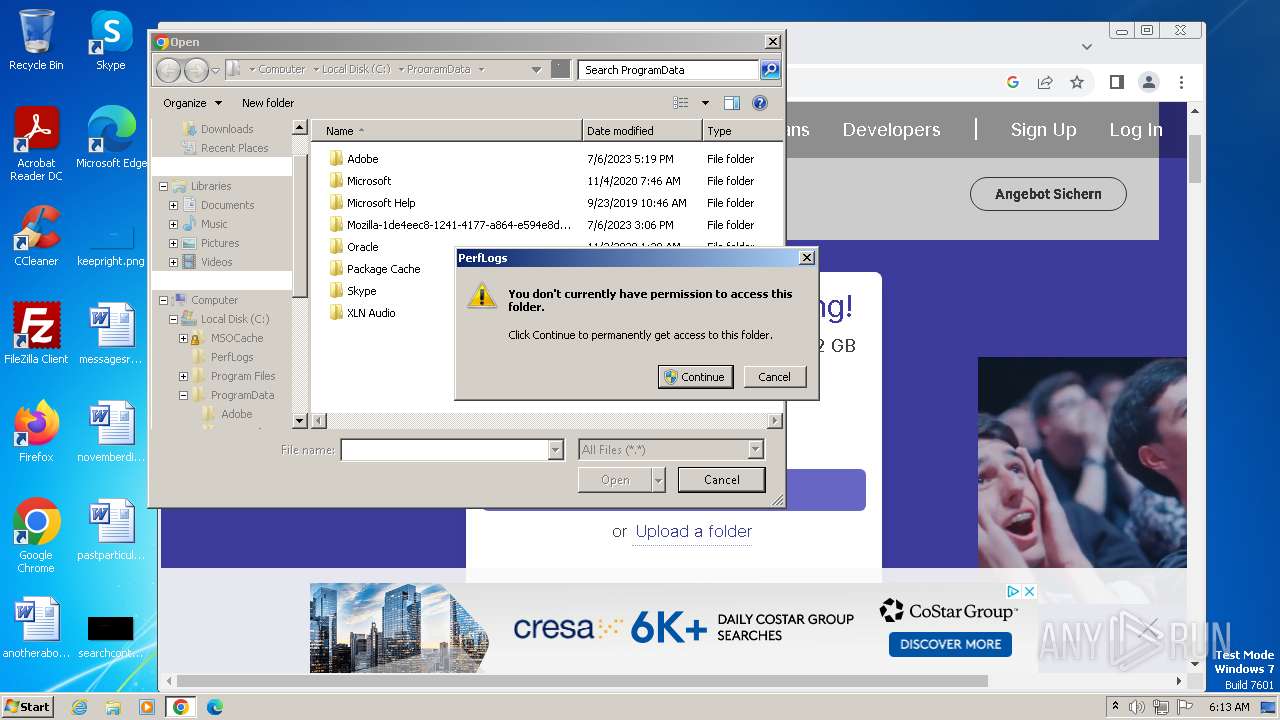Collapse the Computer tree node

coord(163,300)
